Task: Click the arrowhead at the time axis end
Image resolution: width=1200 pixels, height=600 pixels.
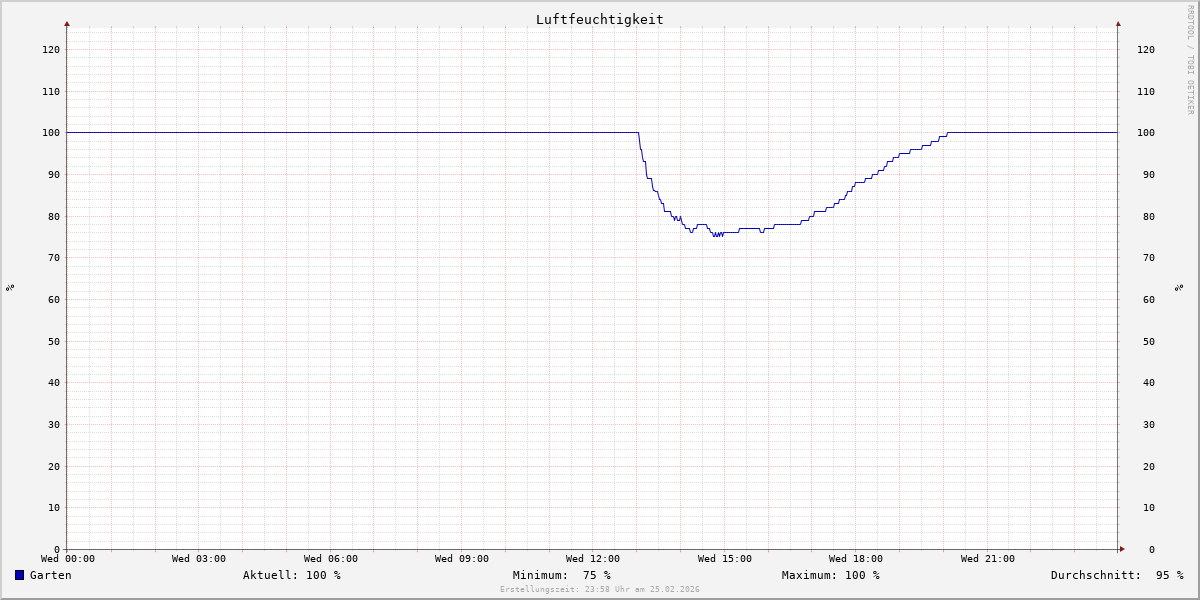Action: point(1122,549)
